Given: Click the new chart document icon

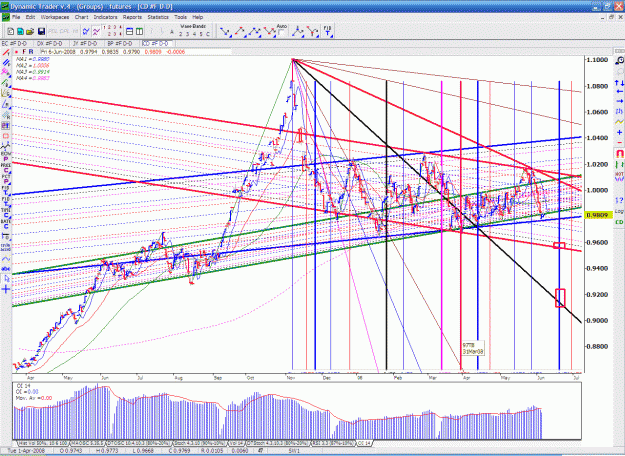Looking at the screenshot, I should click(x=11, y=31).
